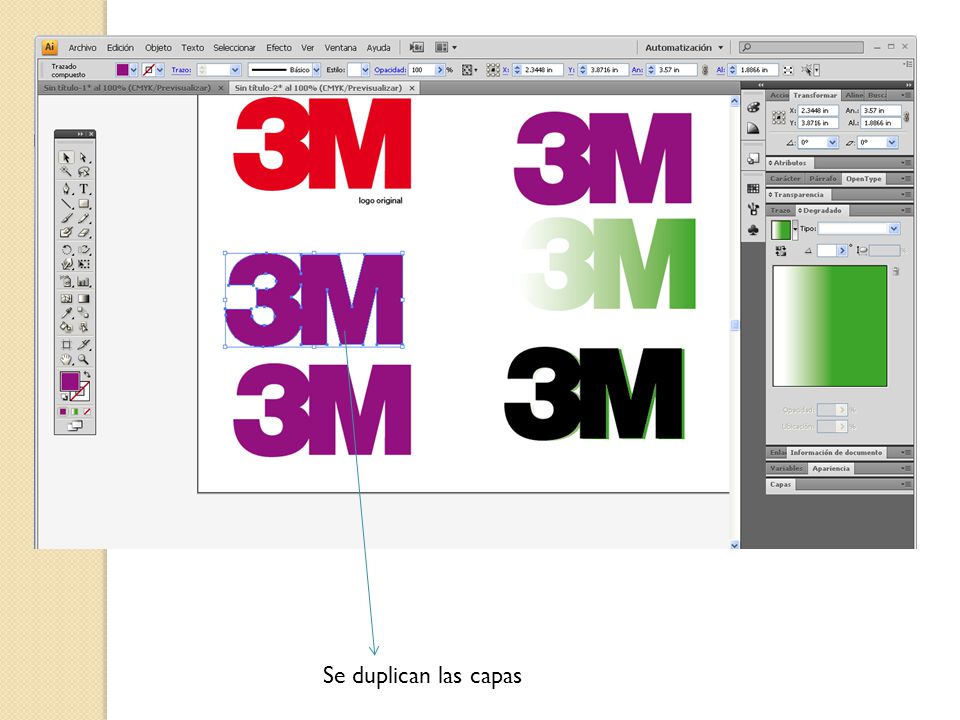The height and width of the screenshot is (720, 960).
Task: Click the Transparencia panel header
Action: point(798,195)
